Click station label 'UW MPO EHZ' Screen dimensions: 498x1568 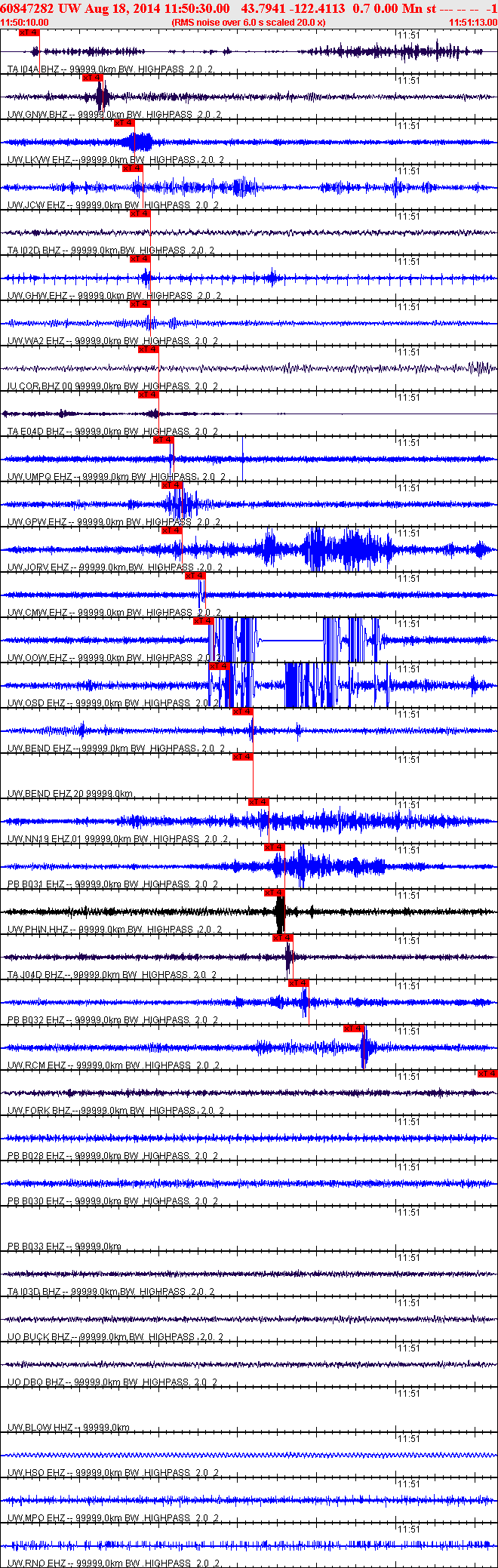(x=37, y=1518)
